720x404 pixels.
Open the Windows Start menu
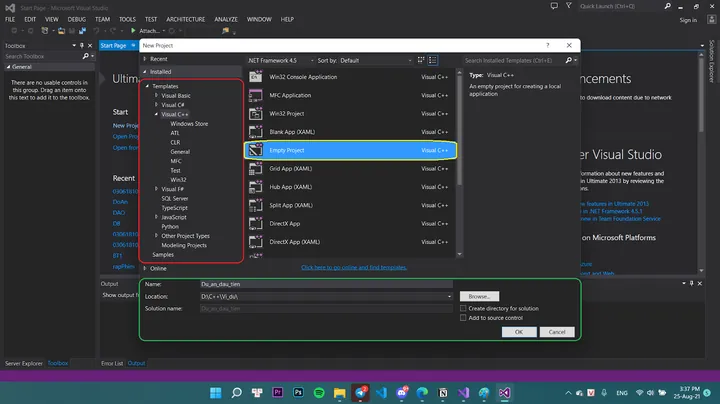(215, 393)
